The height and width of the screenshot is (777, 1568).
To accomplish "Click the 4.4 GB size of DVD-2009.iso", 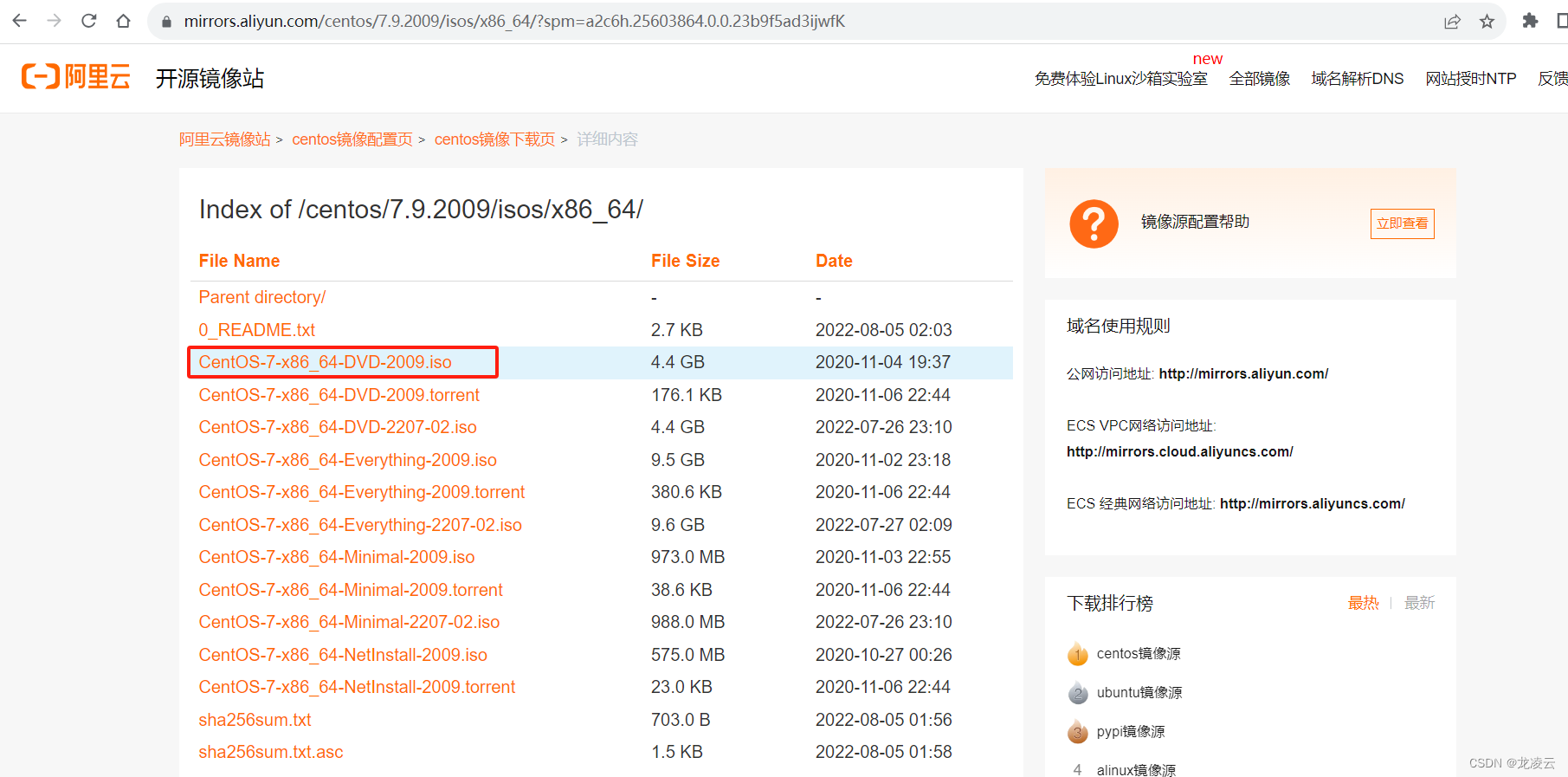I will (678, 362).
